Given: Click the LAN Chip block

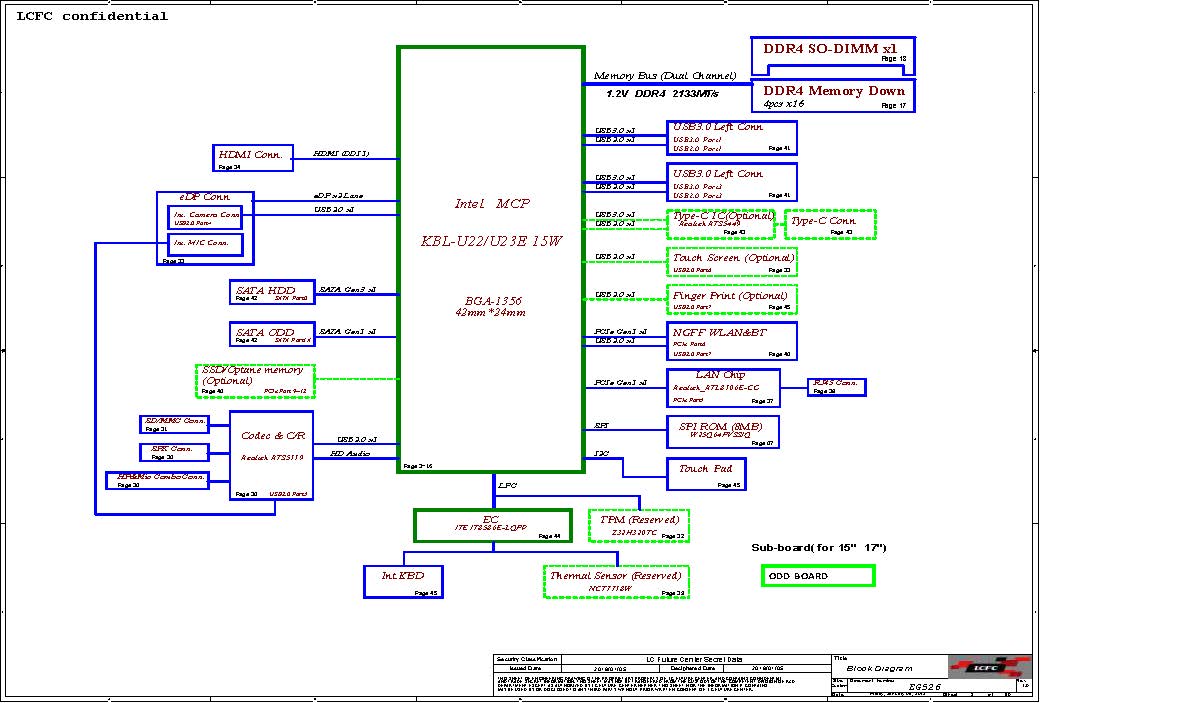Looking at the screenshot, I should [x=723, y=388].
